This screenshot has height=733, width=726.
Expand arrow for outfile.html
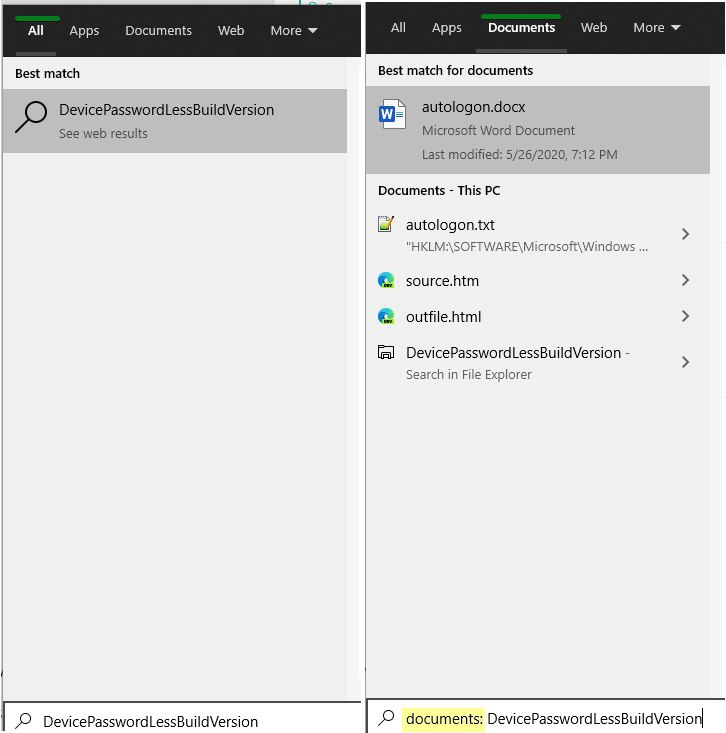(x=685, y=316)
